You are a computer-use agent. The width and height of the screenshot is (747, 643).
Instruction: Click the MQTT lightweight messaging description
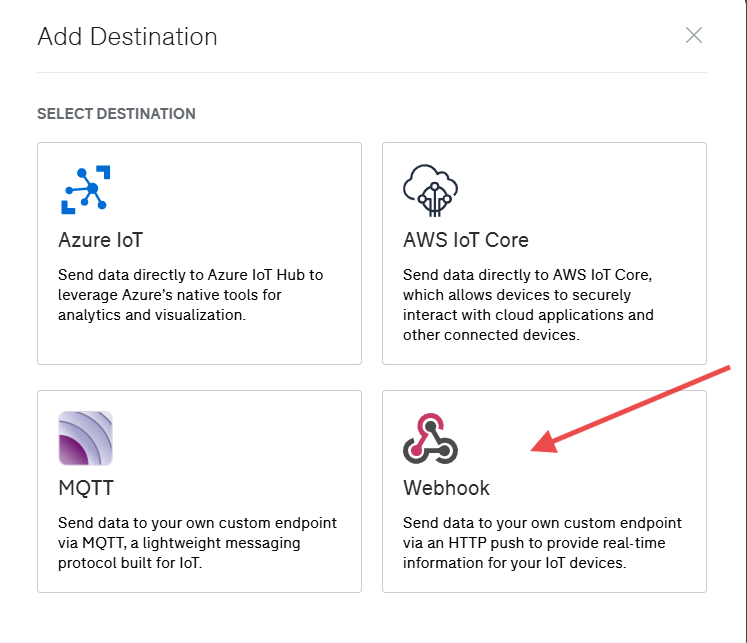[197, 542]
